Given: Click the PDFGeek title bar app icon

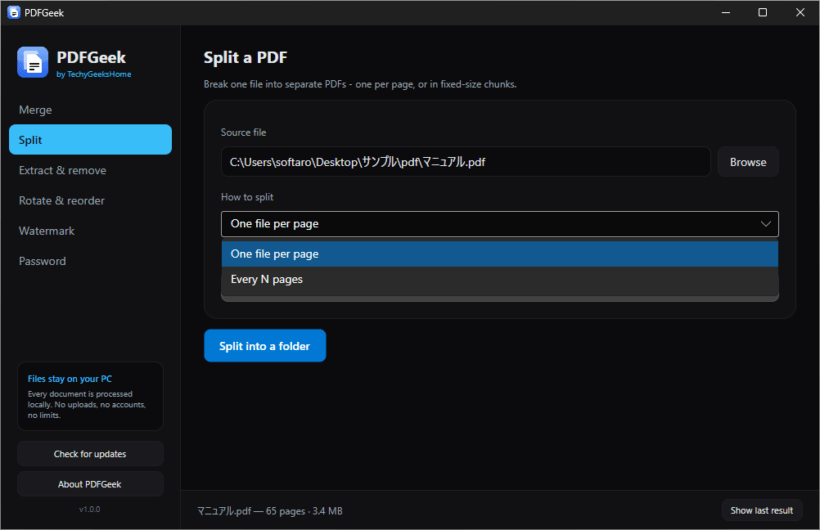Looking at the screenshot, I should pos(14,13).
